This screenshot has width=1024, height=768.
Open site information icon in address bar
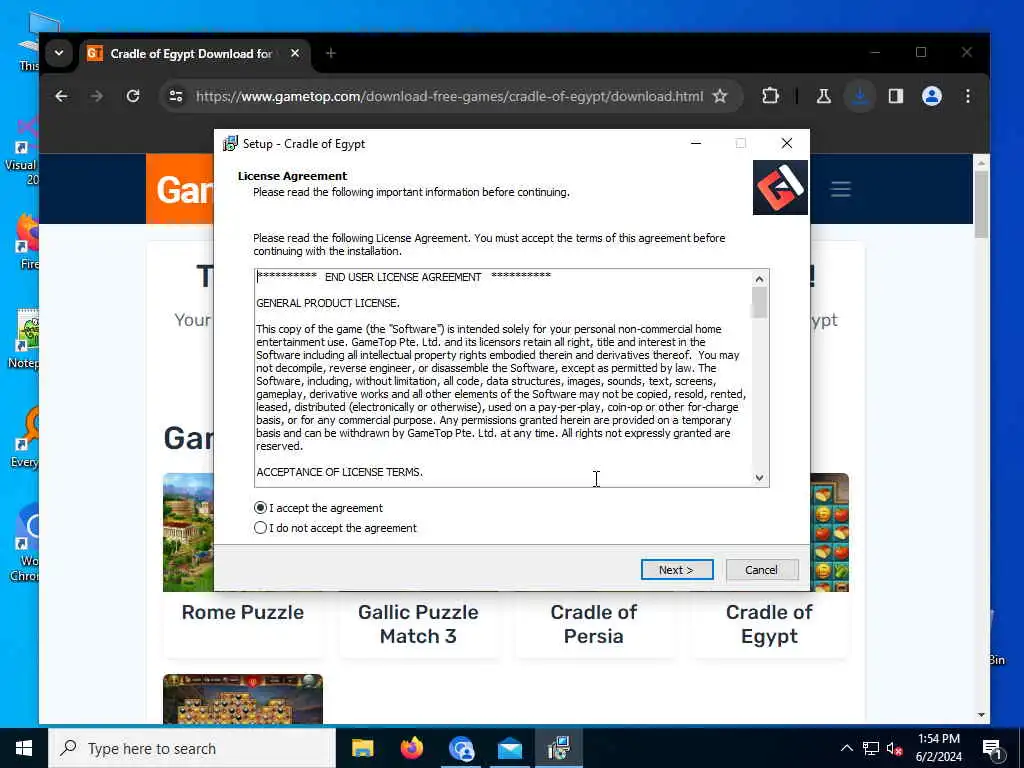pyautogui.click(x=176, y=97)
